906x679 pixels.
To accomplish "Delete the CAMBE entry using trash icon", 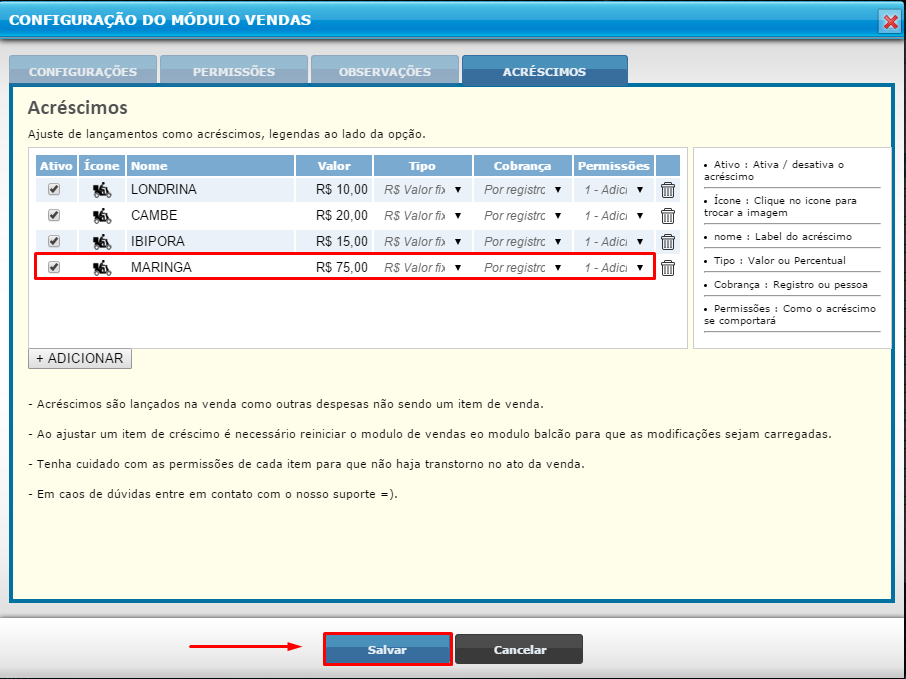I will (668, 216).
